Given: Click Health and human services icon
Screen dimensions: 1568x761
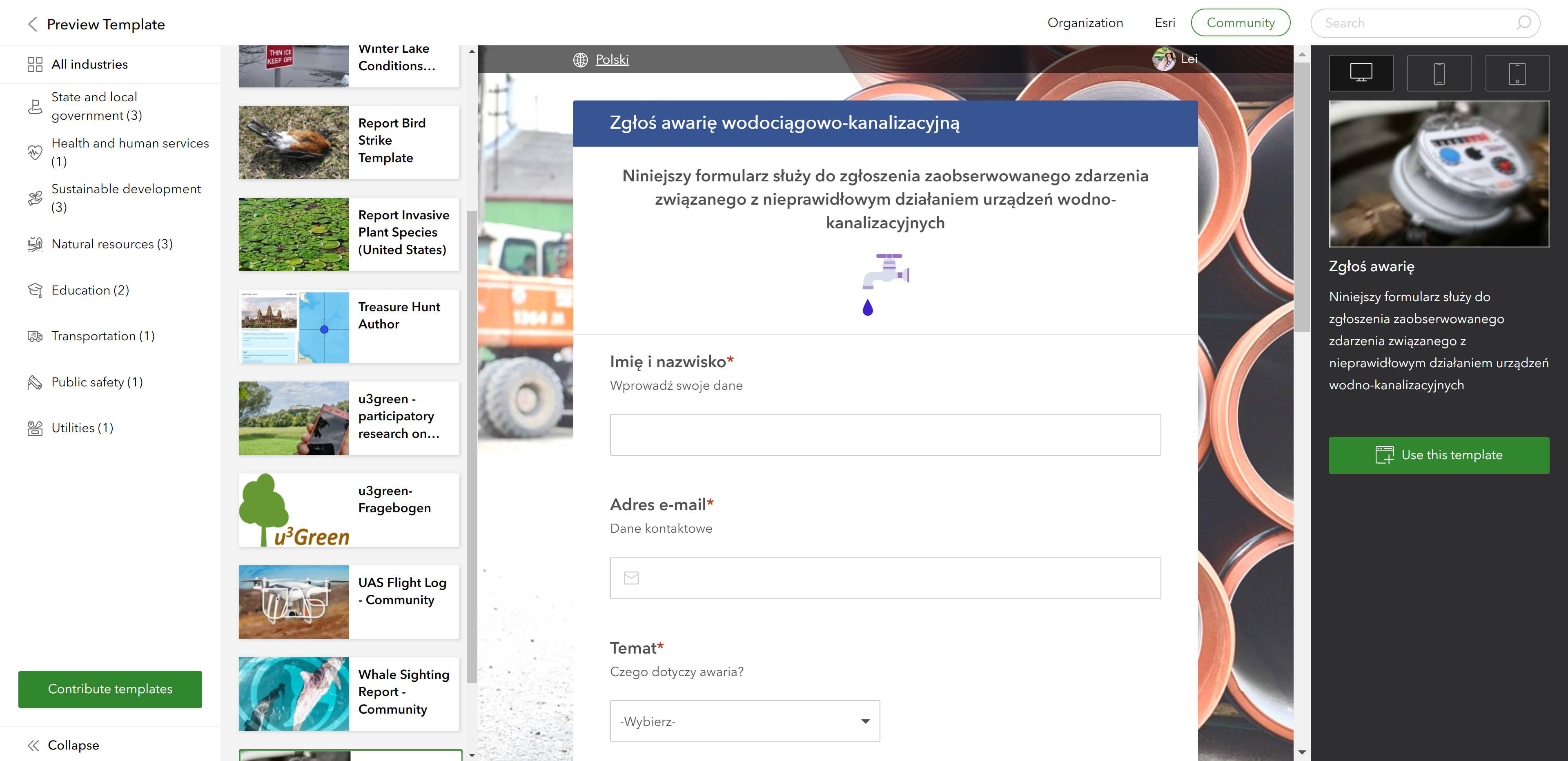Looking at the screenshot, I should [35, 152].
